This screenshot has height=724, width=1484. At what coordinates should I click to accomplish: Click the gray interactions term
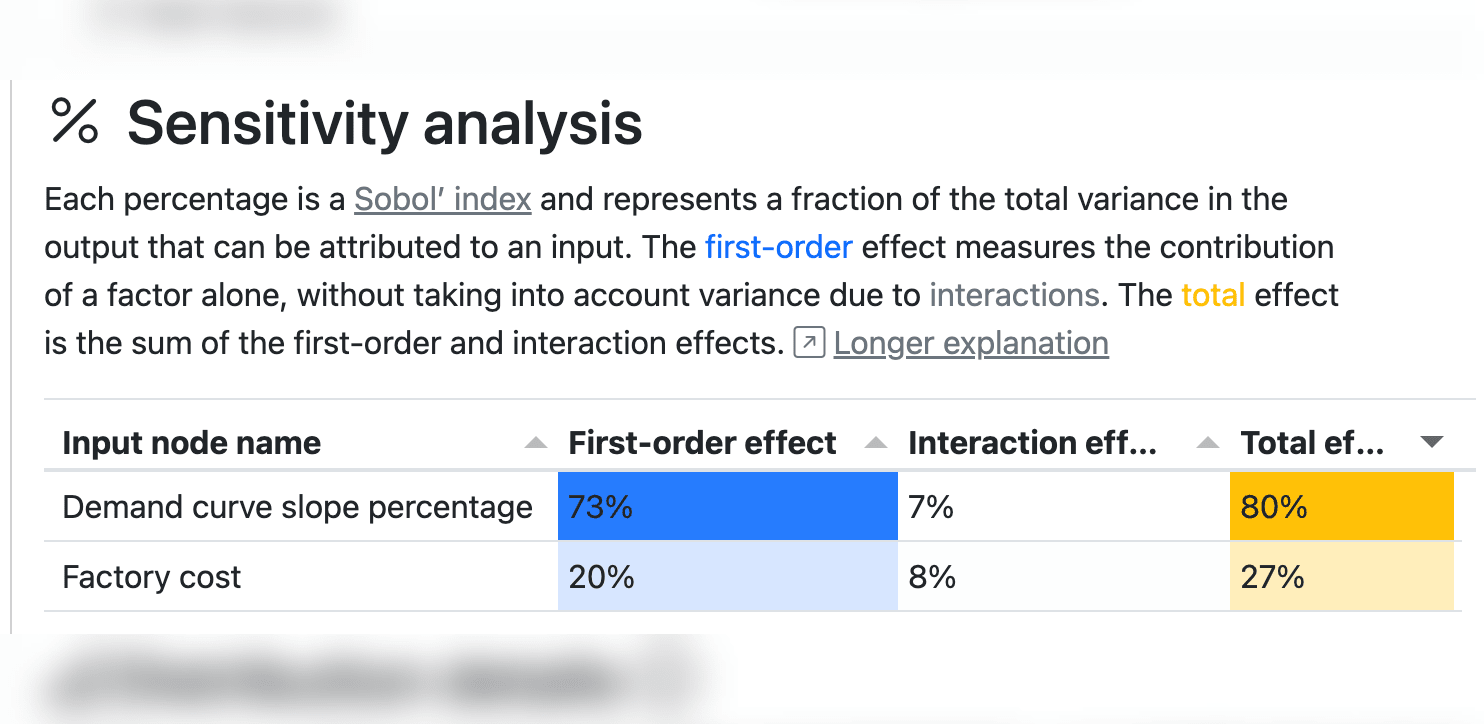[1014, 295]
